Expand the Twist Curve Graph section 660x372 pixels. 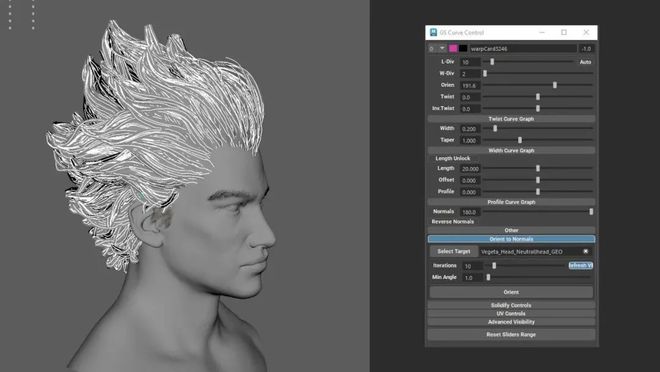[x=511, y=119]
